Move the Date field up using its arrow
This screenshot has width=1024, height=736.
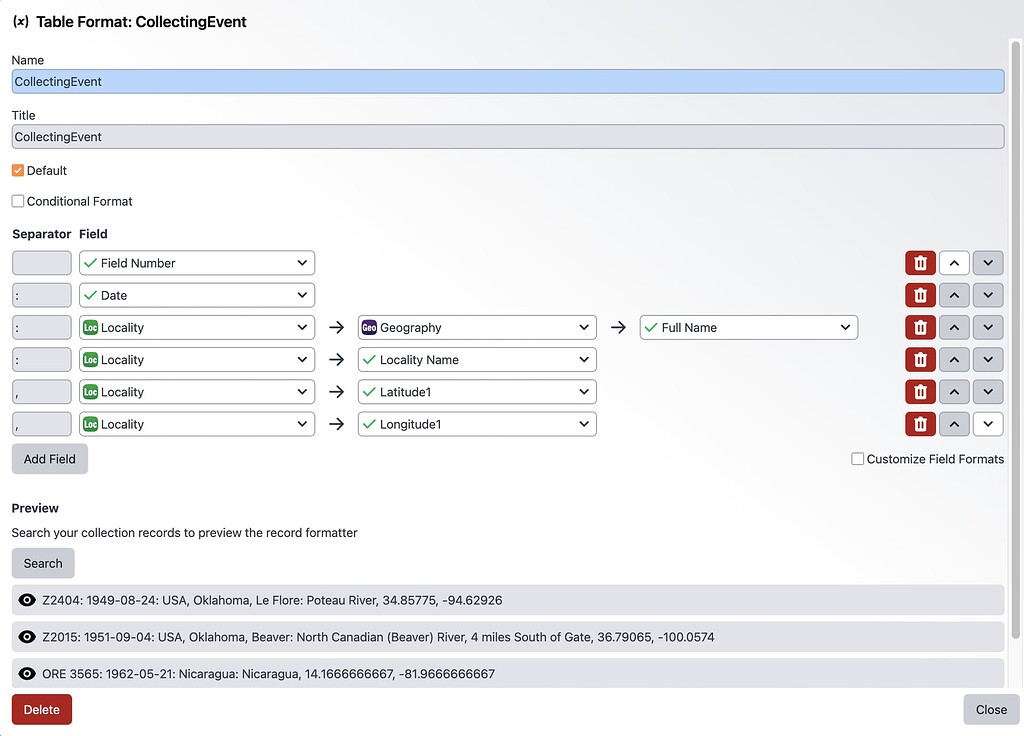pyautogui.click(x=954, y=294)
